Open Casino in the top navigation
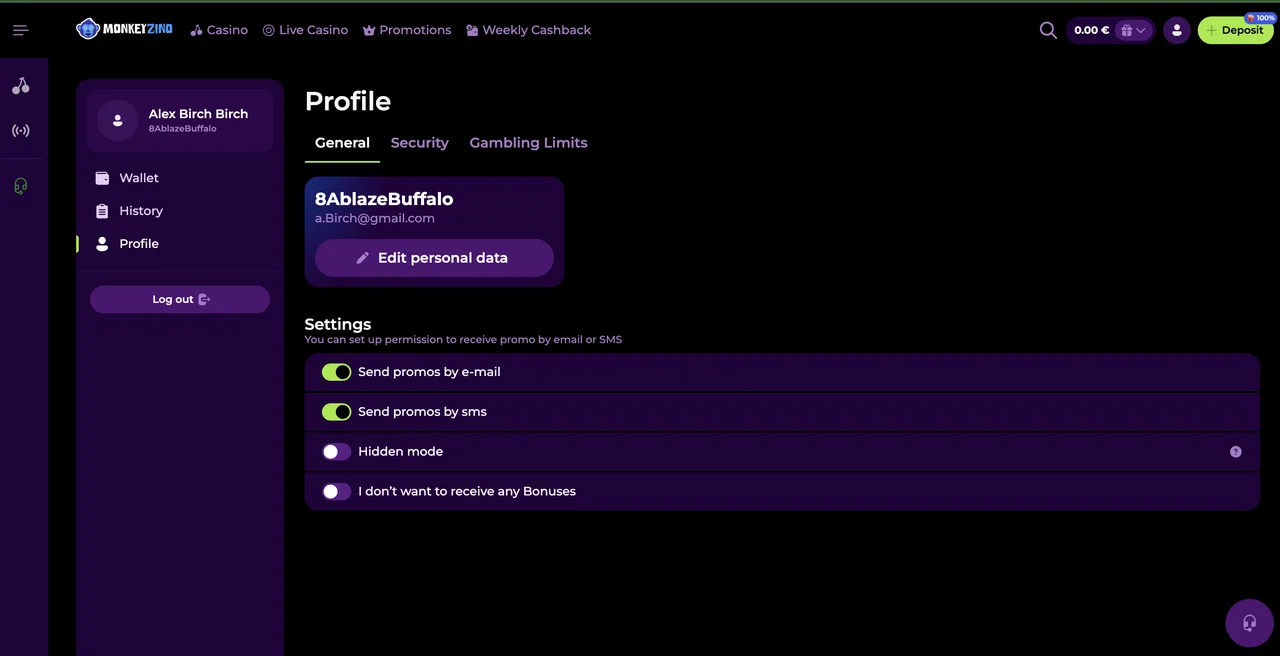The height and width of the screenshot is (656, 1280). pos(219,30)
